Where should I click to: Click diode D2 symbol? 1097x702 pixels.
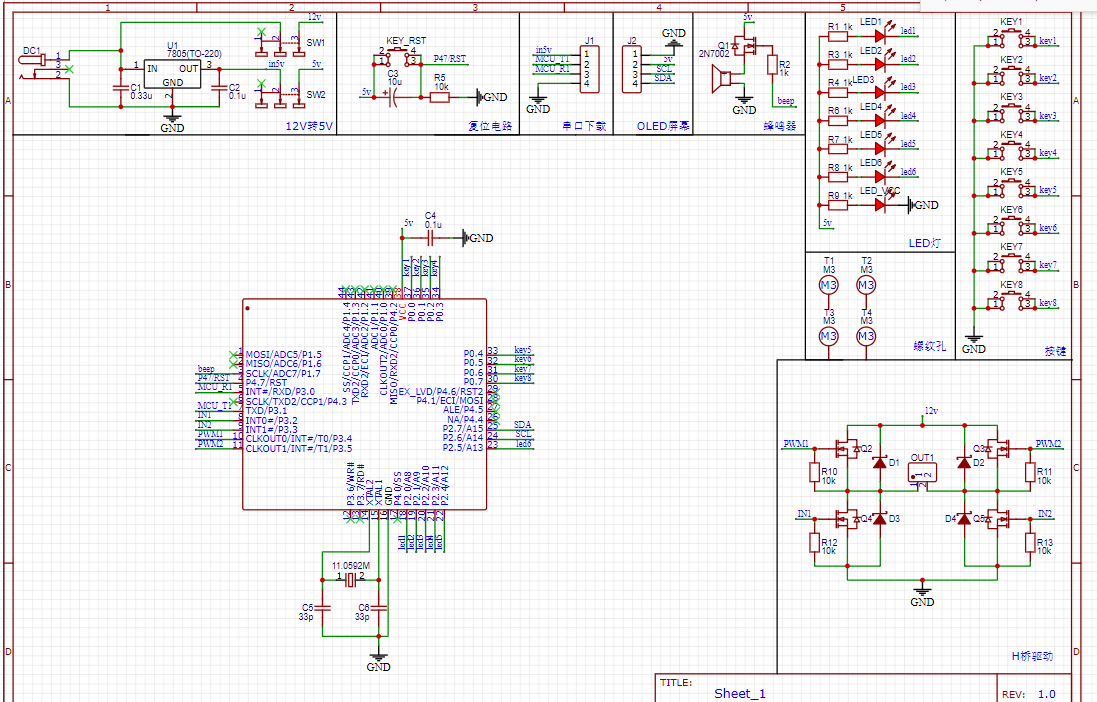click(965, 462)
